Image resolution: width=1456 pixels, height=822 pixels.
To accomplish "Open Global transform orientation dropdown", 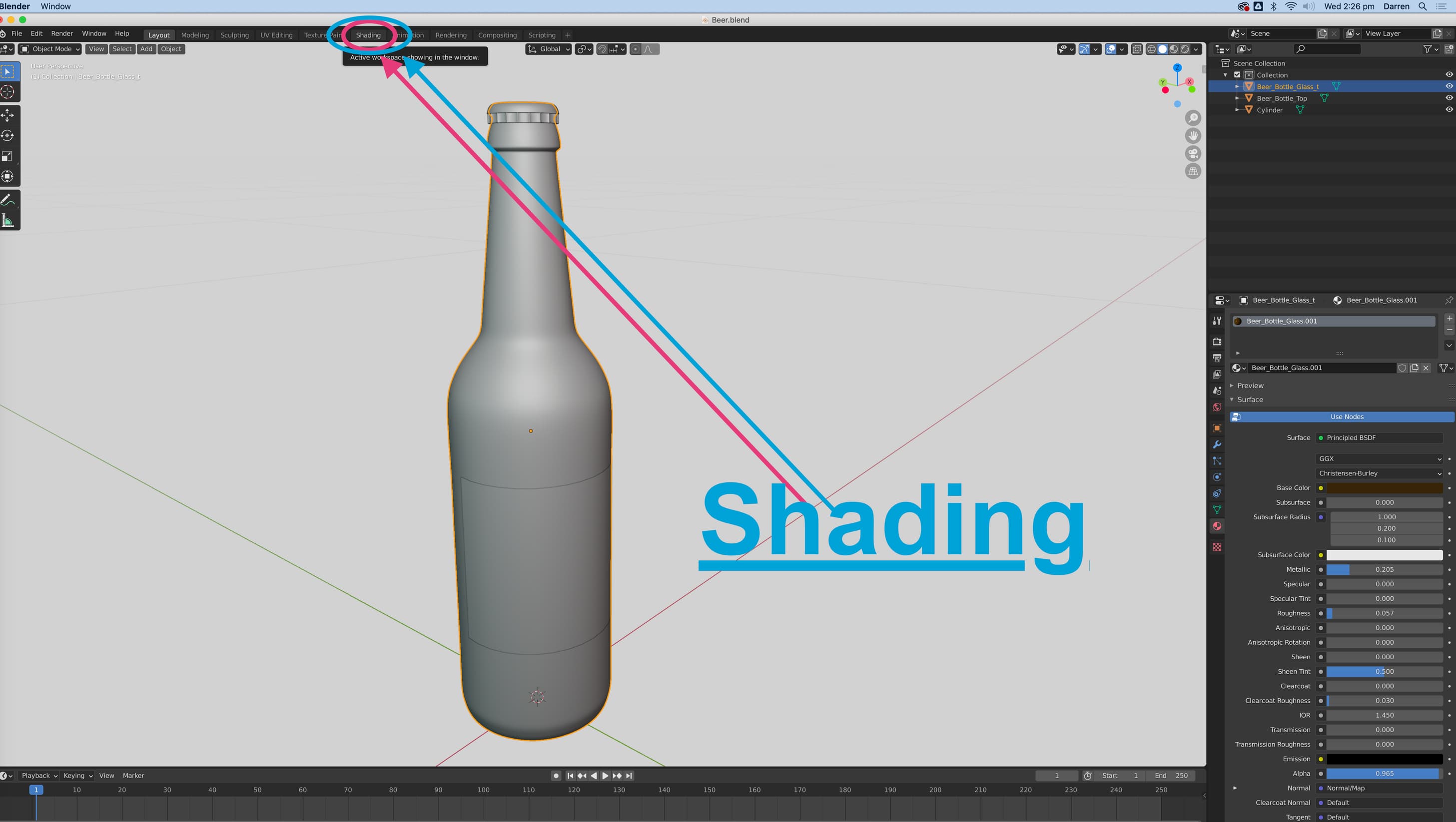I will click(x=548, y=49).
